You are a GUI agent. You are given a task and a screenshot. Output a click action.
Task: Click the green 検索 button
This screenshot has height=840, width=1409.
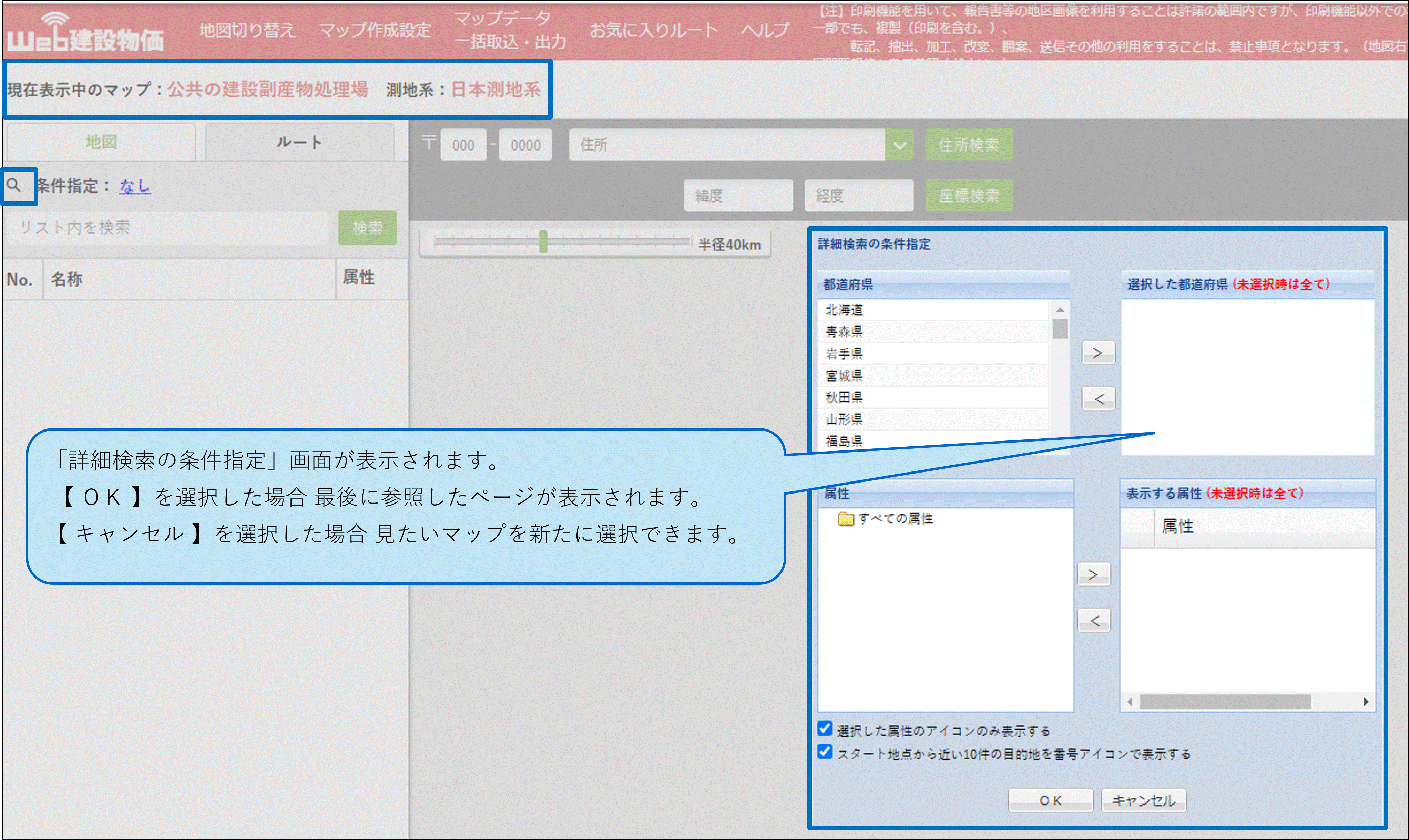(x=368, y=228)
